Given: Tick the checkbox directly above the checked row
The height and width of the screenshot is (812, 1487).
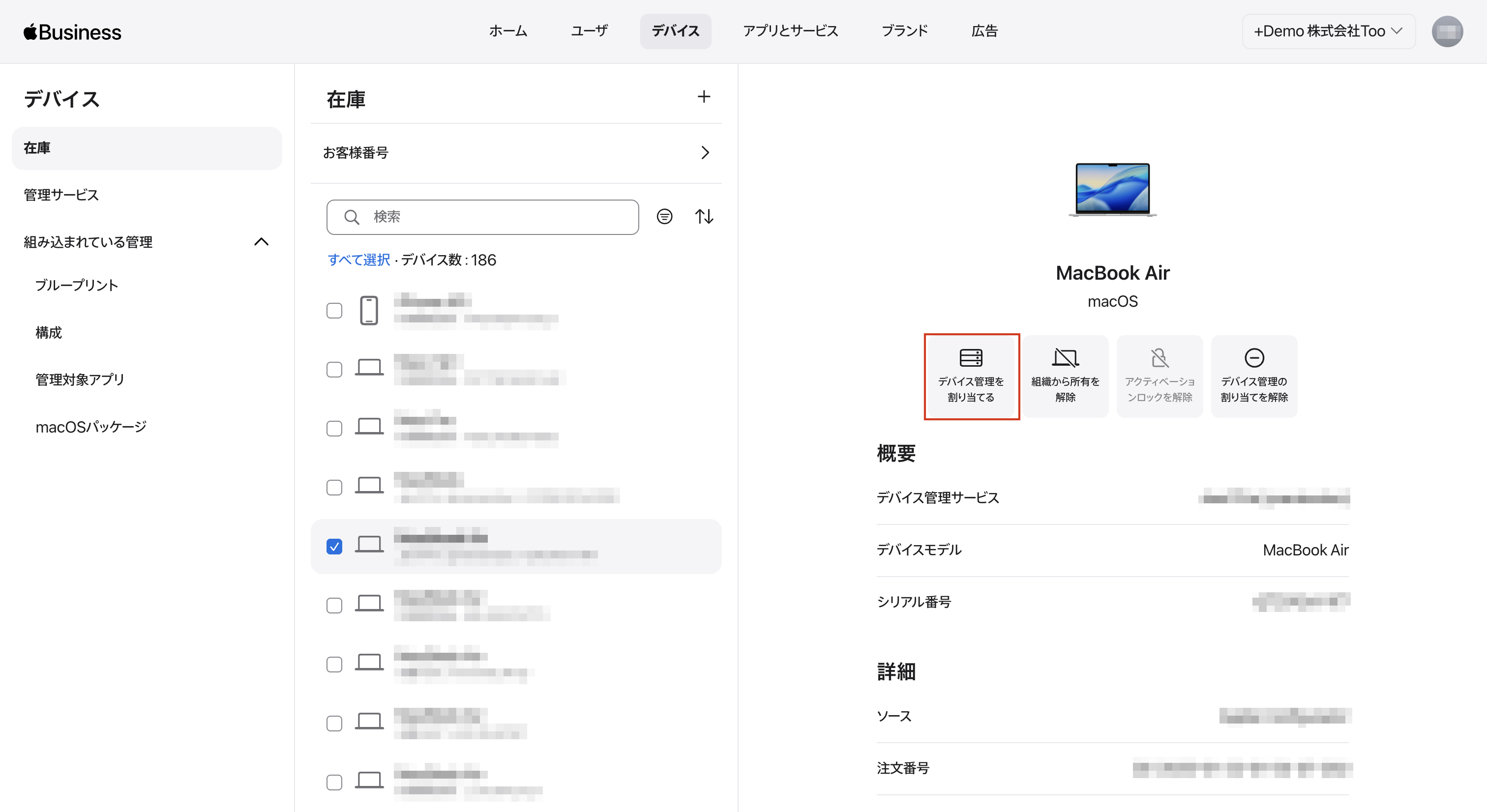Looking at the screenshot, I should (334, 487).
